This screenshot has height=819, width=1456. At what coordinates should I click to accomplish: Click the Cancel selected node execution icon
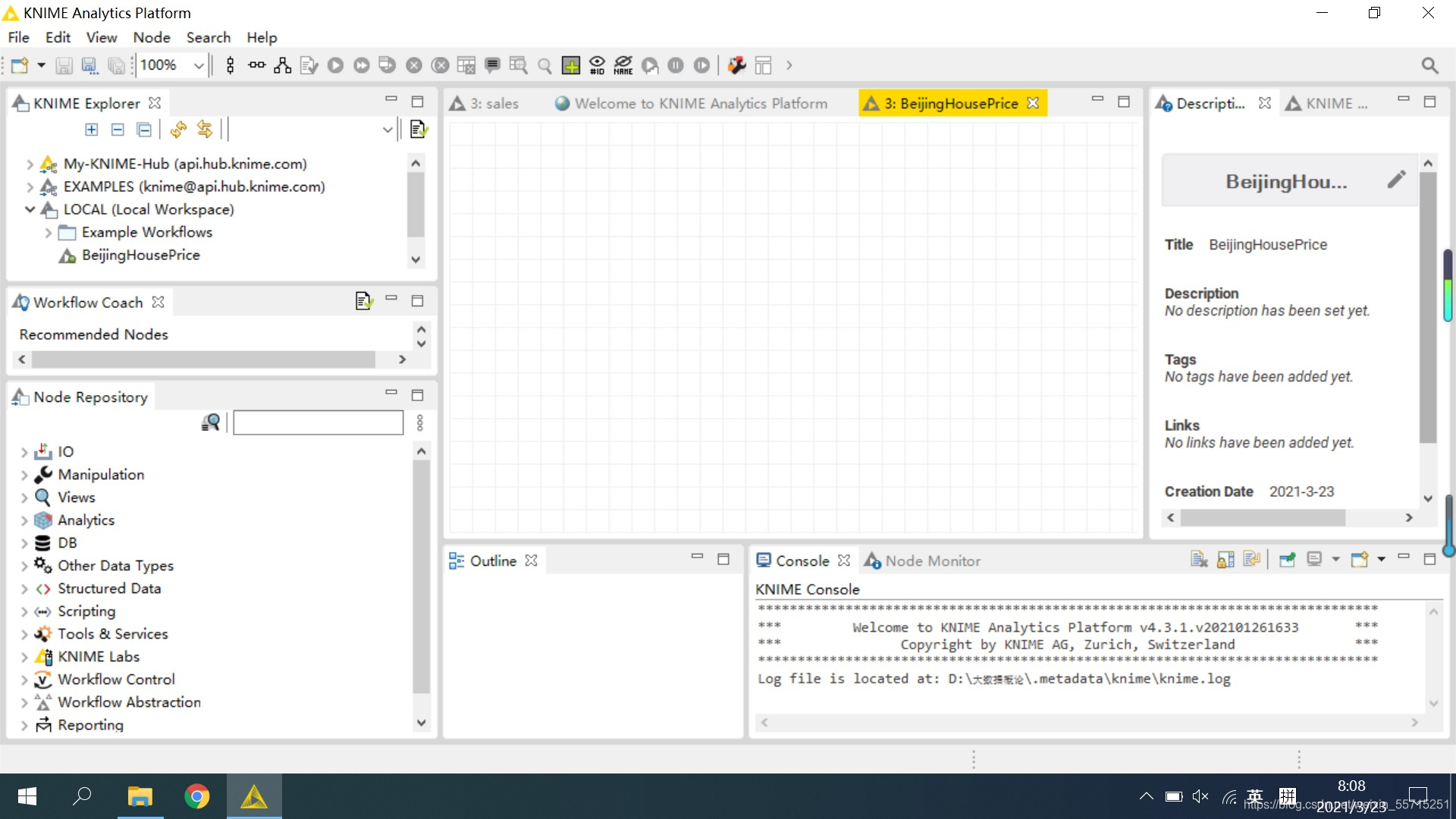pyautogui.click(x=414, y=66)
